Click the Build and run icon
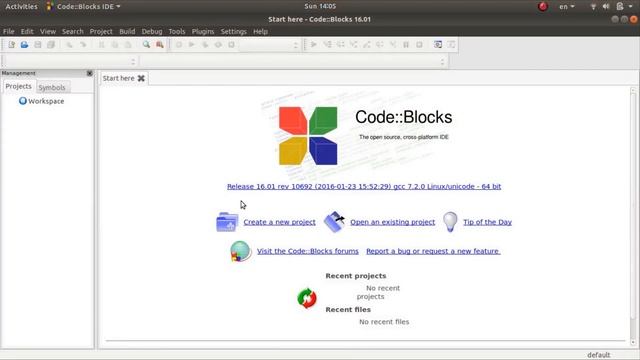Screen dimensions: 640x360 pyautogui.click(x=205, y=44)
